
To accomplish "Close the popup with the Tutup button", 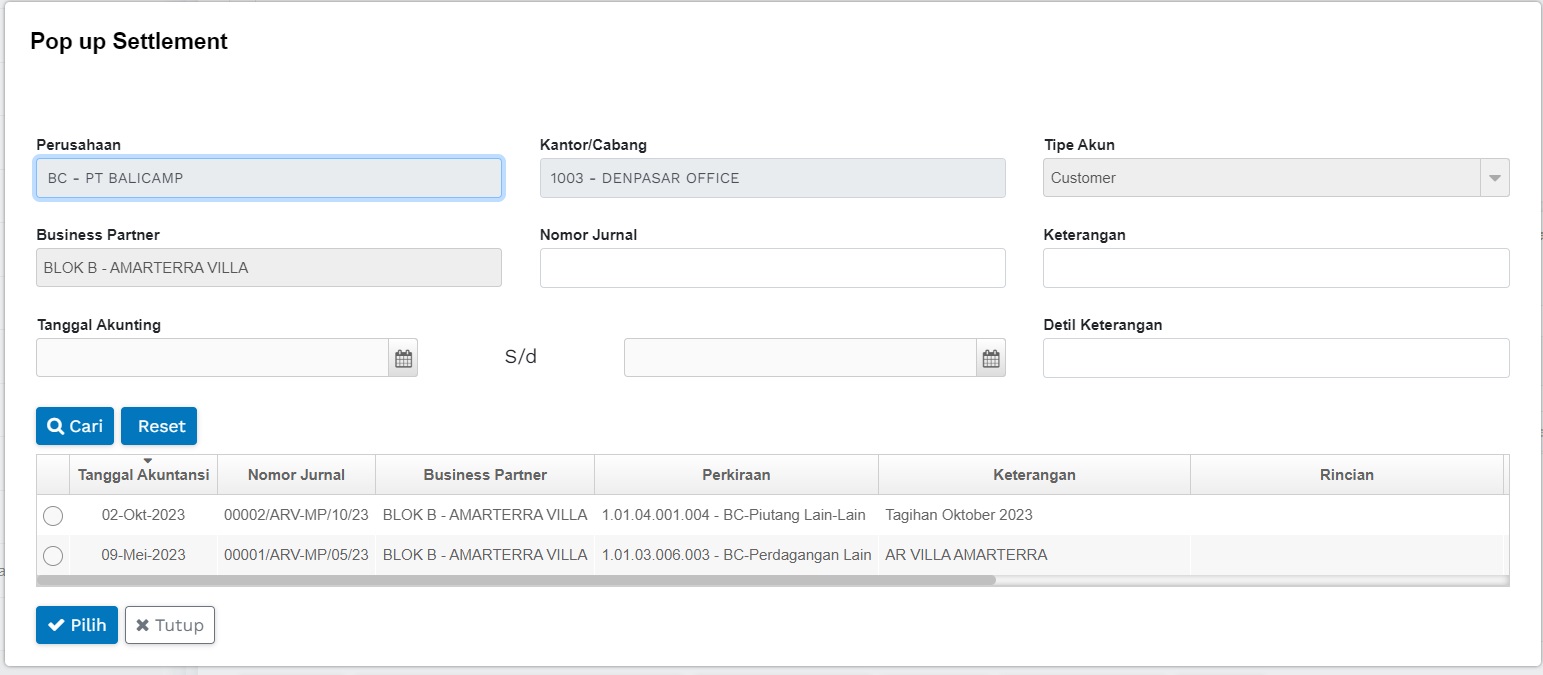I will tap(169, 625).
